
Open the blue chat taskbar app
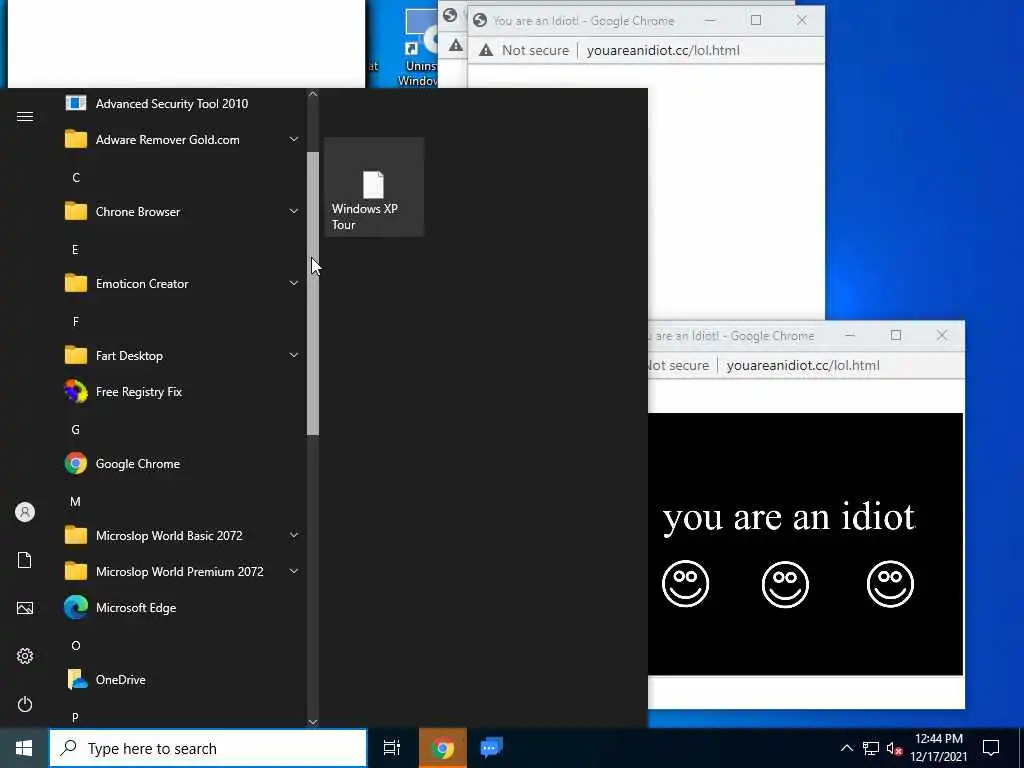click(491, 748)
